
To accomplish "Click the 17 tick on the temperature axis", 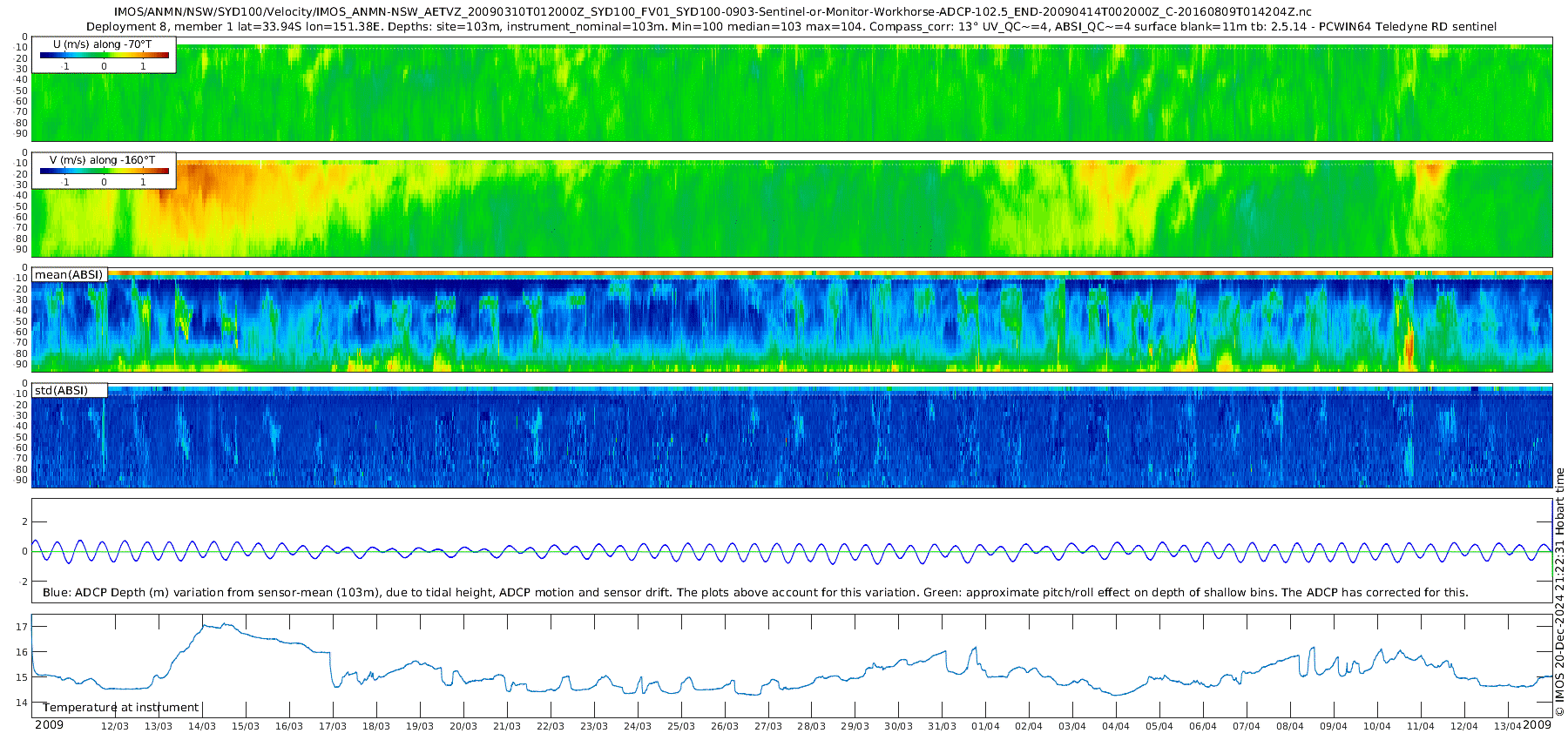I will point(22,626).
